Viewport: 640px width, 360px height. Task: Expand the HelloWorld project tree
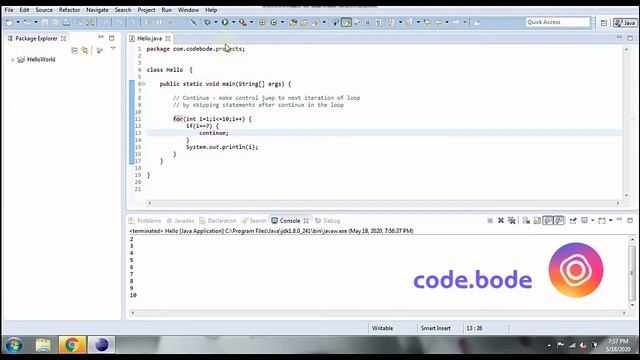click(x=13, y=60)
